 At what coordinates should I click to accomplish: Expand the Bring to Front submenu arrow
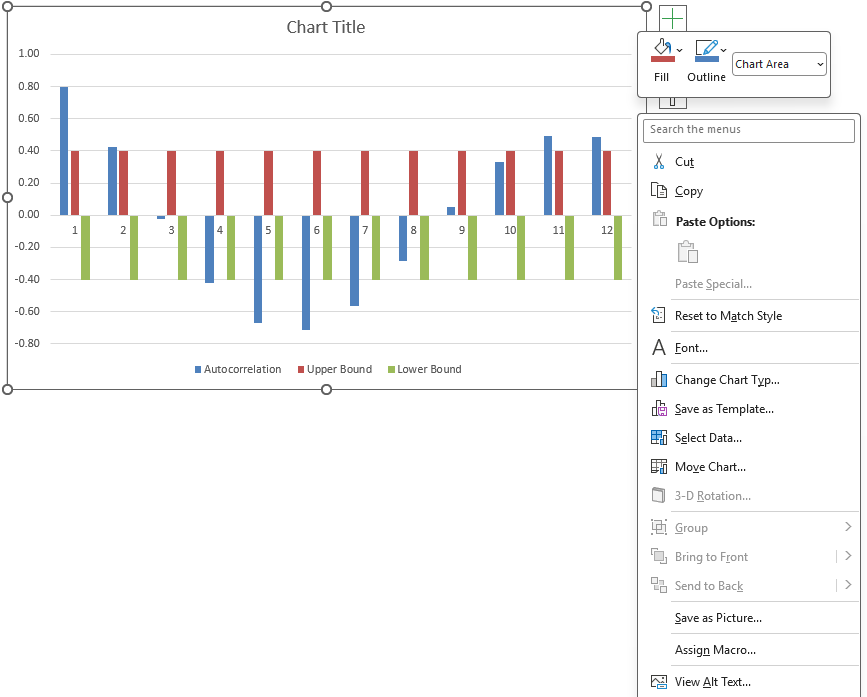coord(848,555)
